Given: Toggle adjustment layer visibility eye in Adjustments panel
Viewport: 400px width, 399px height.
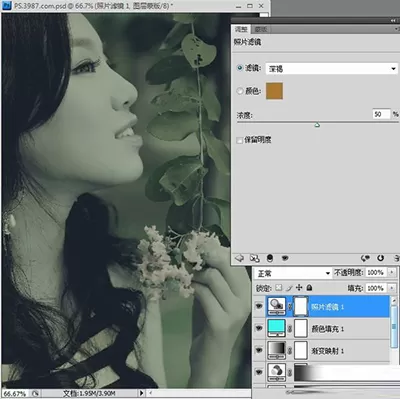Looking at the screenshot, I should click(285, 258).
